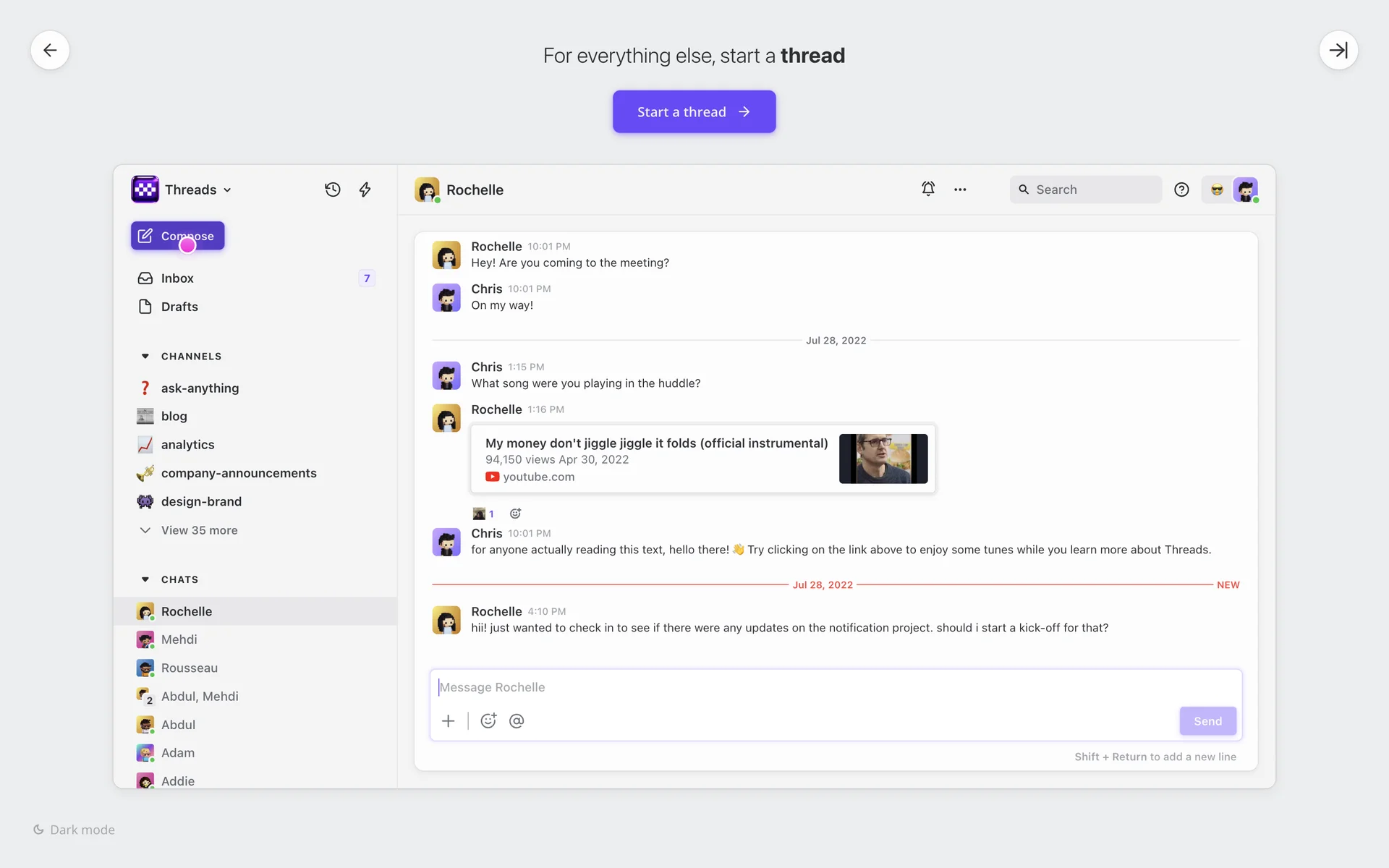This screenshot has width=1389, height=868.
Task: Click the Start a thread button
Action: click(694, 111)
